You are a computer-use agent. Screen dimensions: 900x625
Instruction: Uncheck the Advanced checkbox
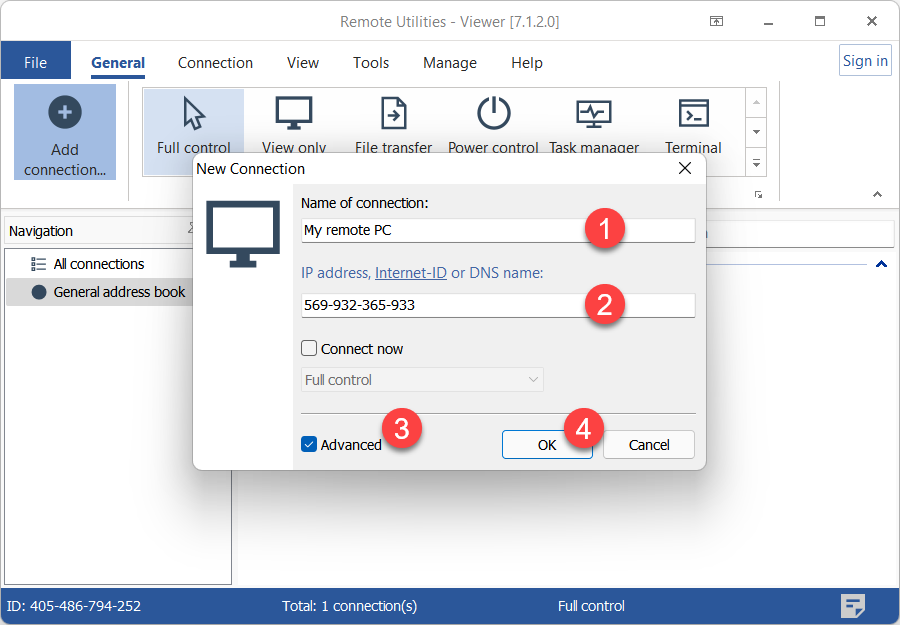310,444
